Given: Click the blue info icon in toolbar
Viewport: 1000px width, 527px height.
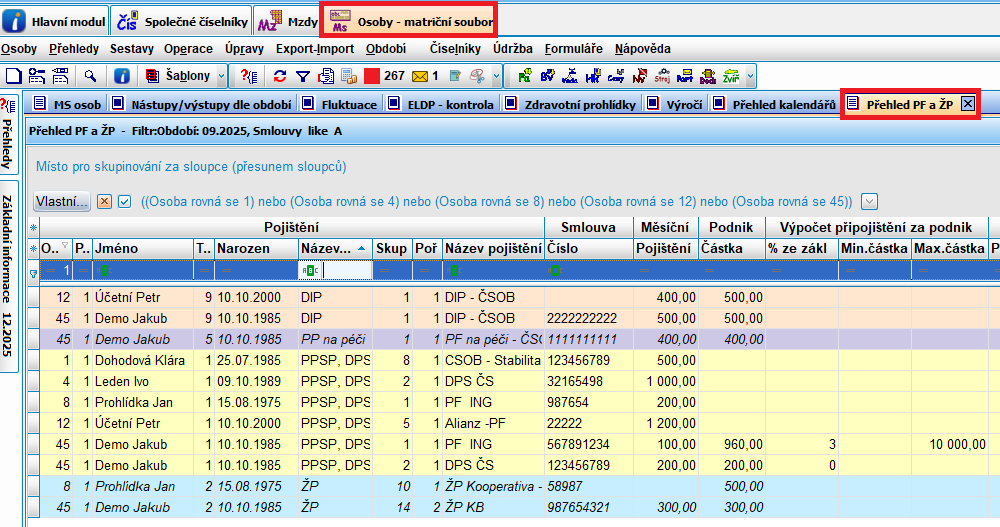Looking at the screenshot, I should tap(121, 75).
